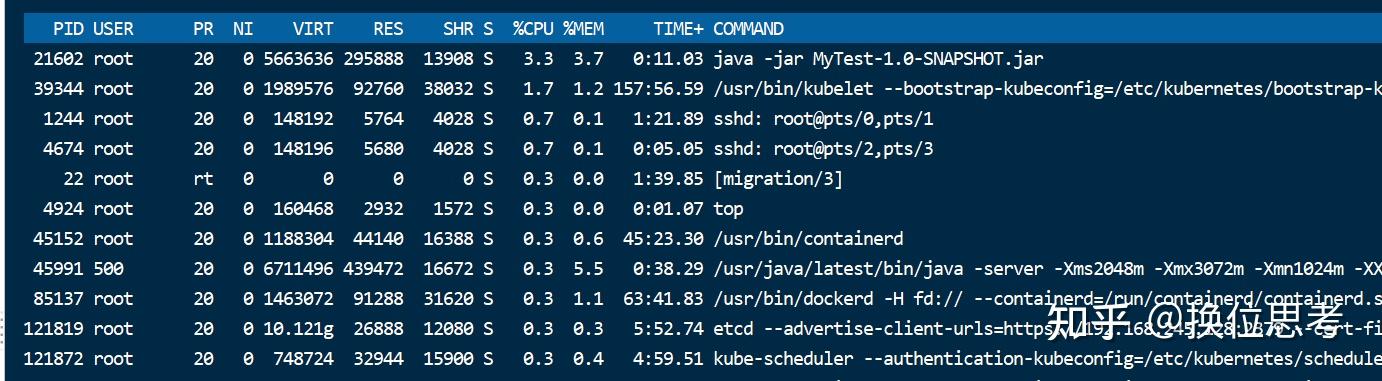Screen dimensions: 1382x381
Task: Click the USER column header
Action: [x=113, y=29]
